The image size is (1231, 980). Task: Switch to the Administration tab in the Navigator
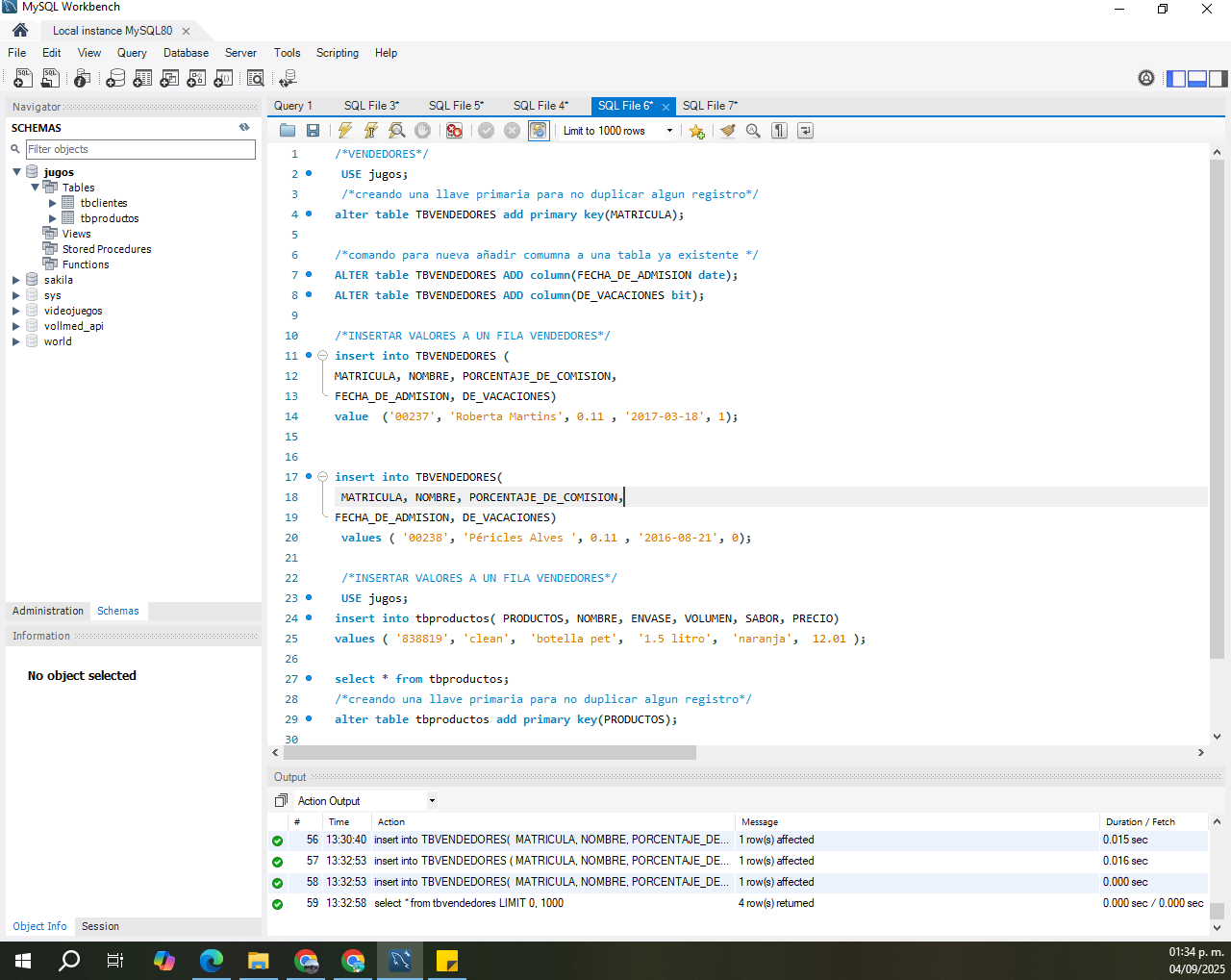48,611
